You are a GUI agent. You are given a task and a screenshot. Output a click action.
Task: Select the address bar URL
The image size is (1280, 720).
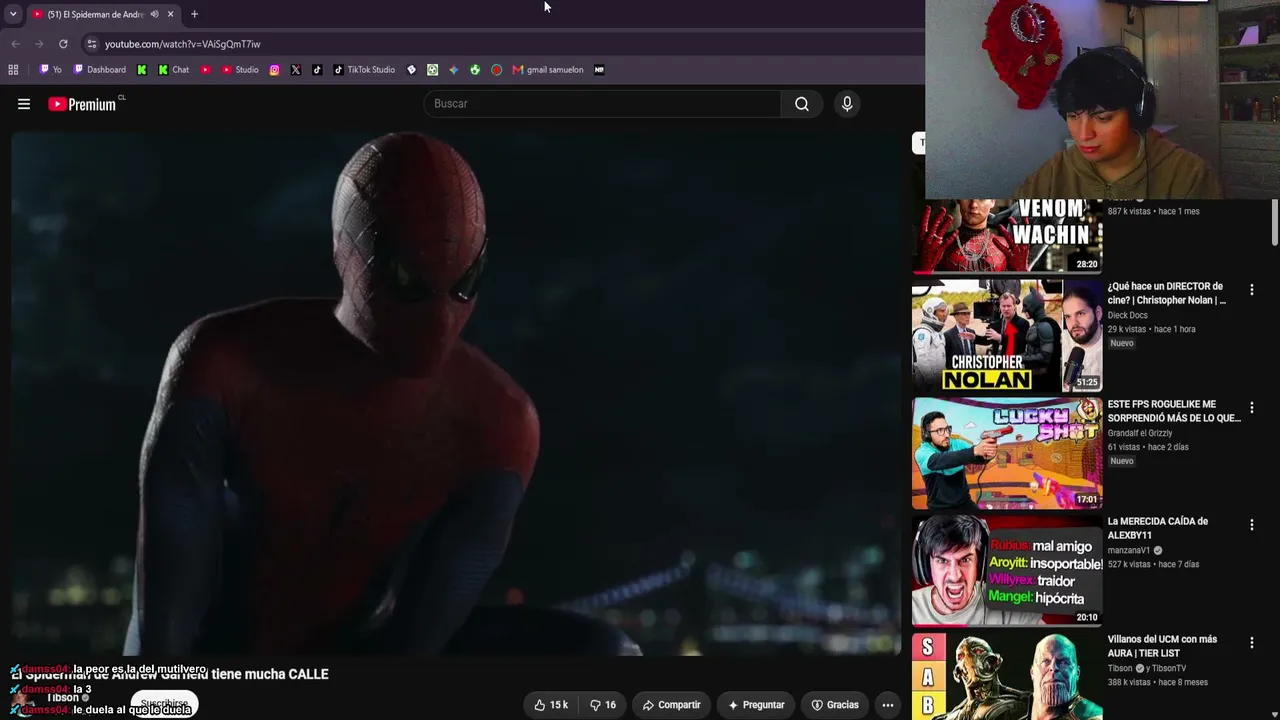tap(182, 44)
